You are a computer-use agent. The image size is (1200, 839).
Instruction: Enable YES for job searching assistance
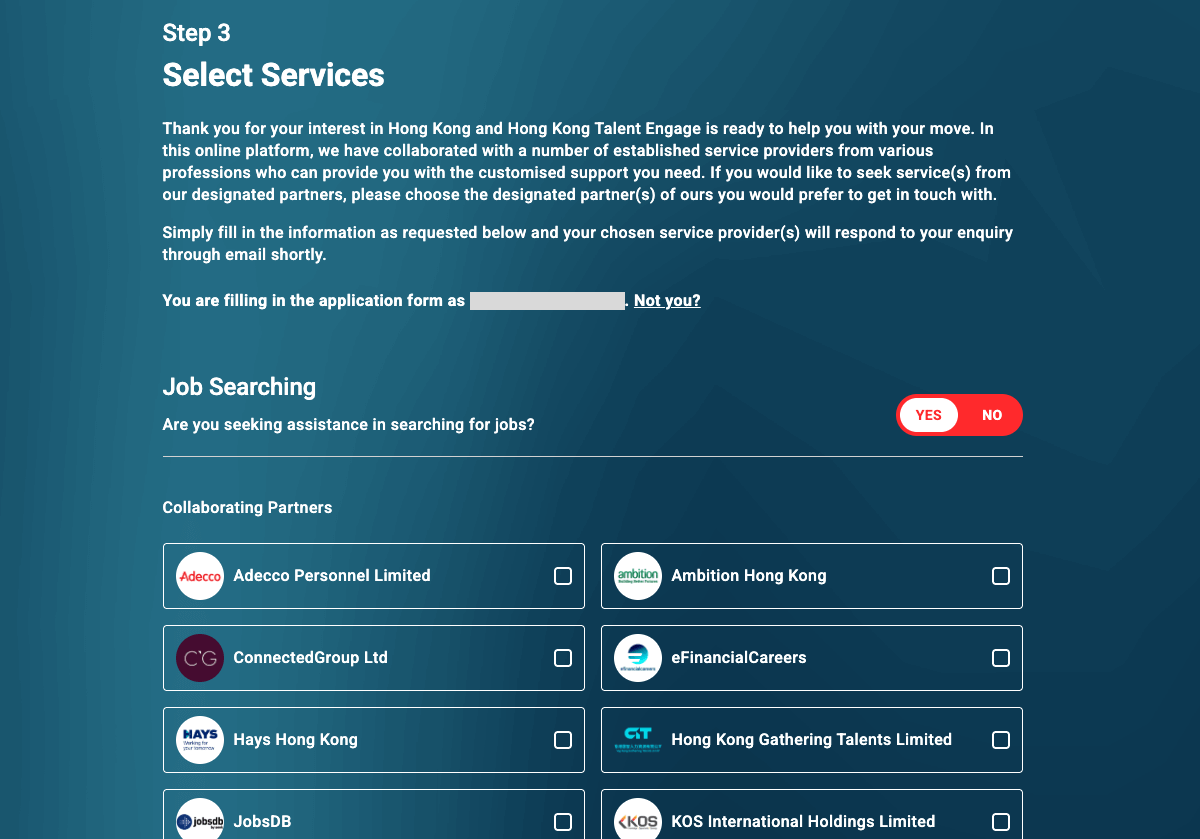[x=928, y=415]
